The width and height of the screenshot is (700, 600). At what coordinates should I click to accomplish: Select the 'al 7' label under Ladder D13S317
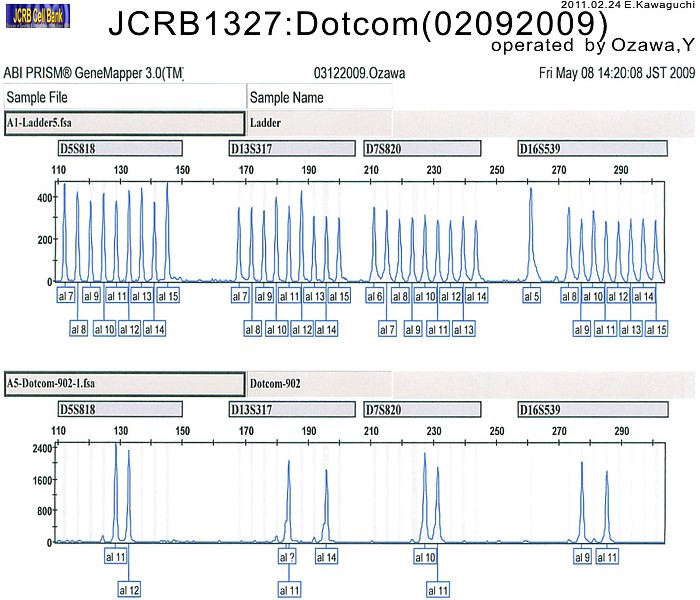tap(240, 296)
